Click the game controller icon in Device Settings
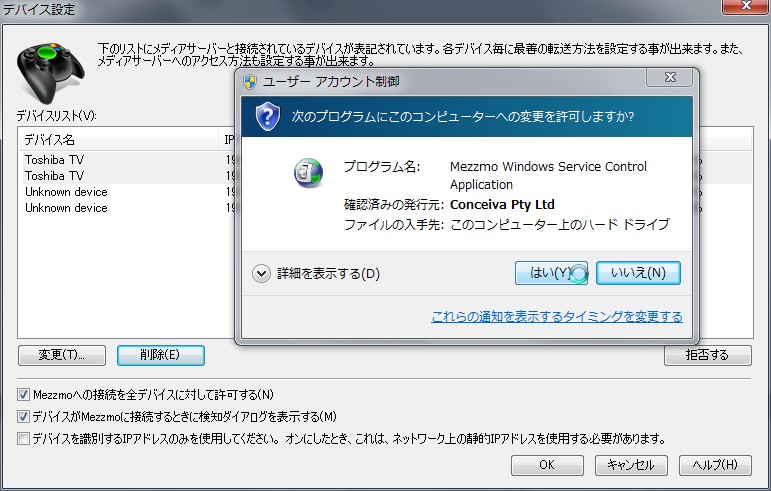Viewport: 771px width, 491px height. tap(50, 72)
